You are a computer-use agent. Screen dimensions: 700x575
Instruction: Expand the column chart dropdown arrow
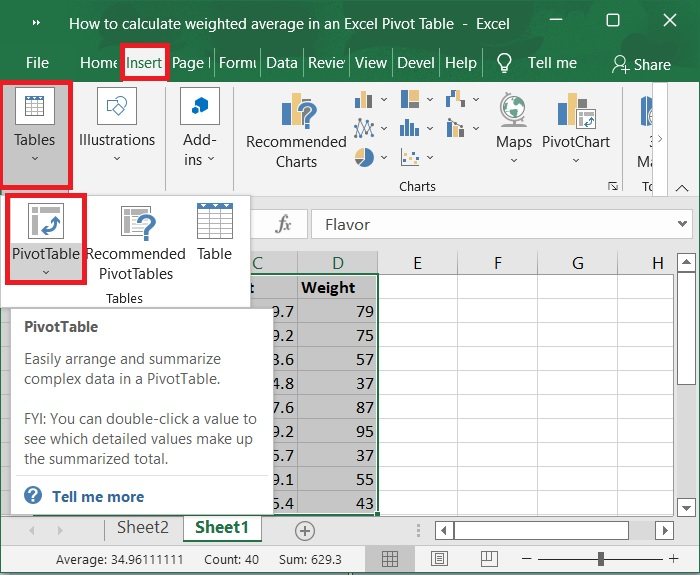384,100
